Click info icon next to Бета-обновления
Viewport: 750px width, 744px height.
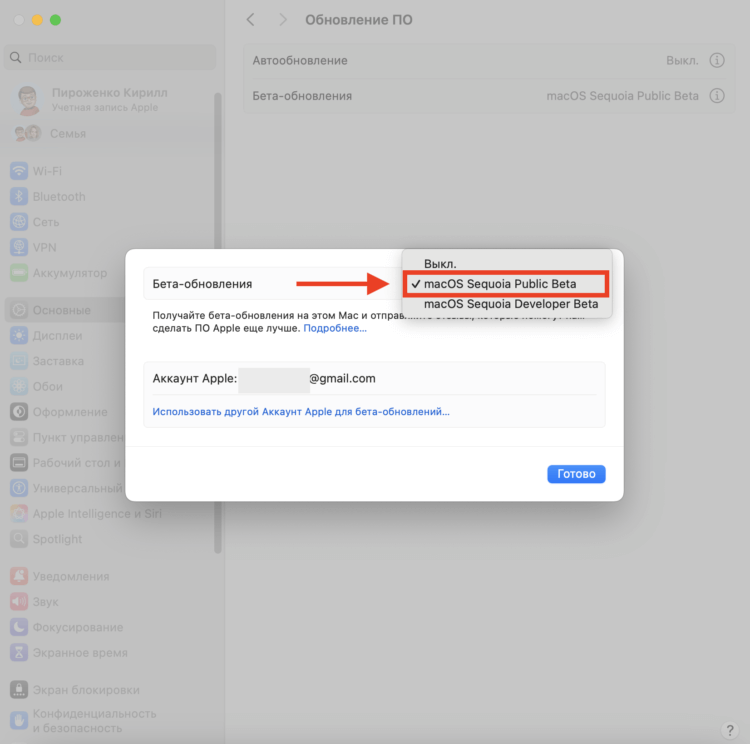click(717, 96)
